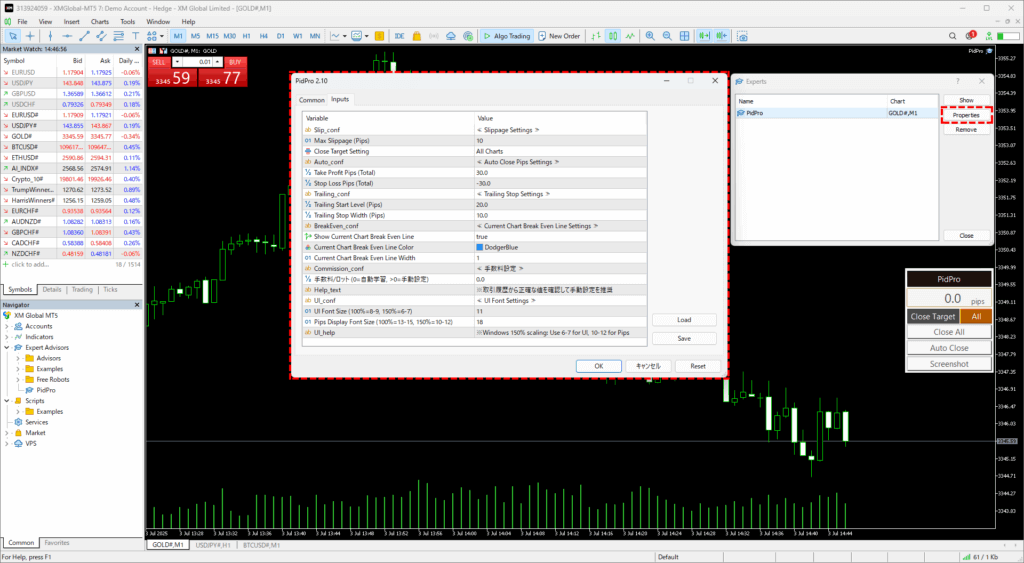Open the Market shopping bag icon
Image resolution: width=1024 pixels, height=563 pixels.
[417, 36]
